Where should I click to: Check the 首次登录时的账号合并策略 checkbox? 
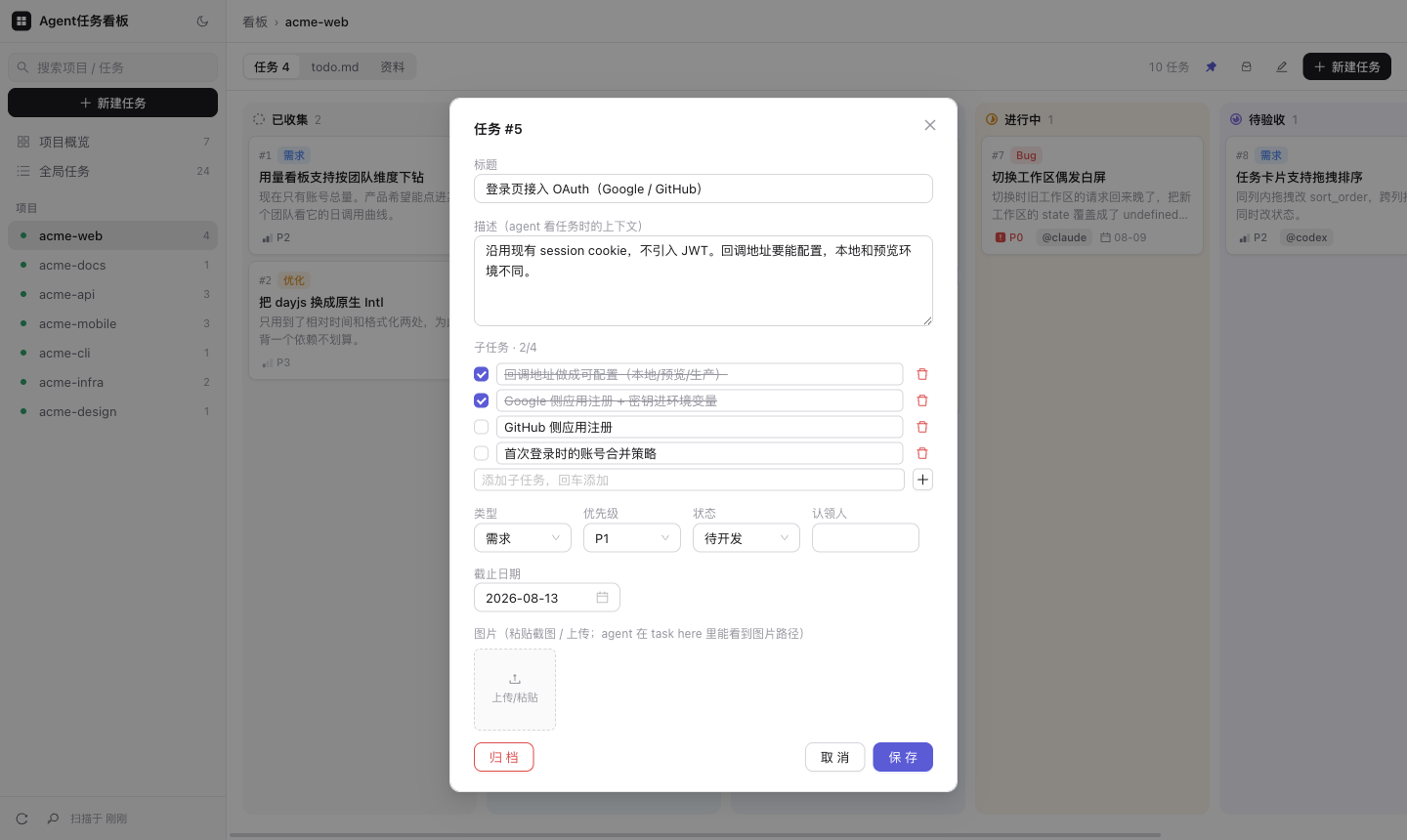(x=481, y=453)
